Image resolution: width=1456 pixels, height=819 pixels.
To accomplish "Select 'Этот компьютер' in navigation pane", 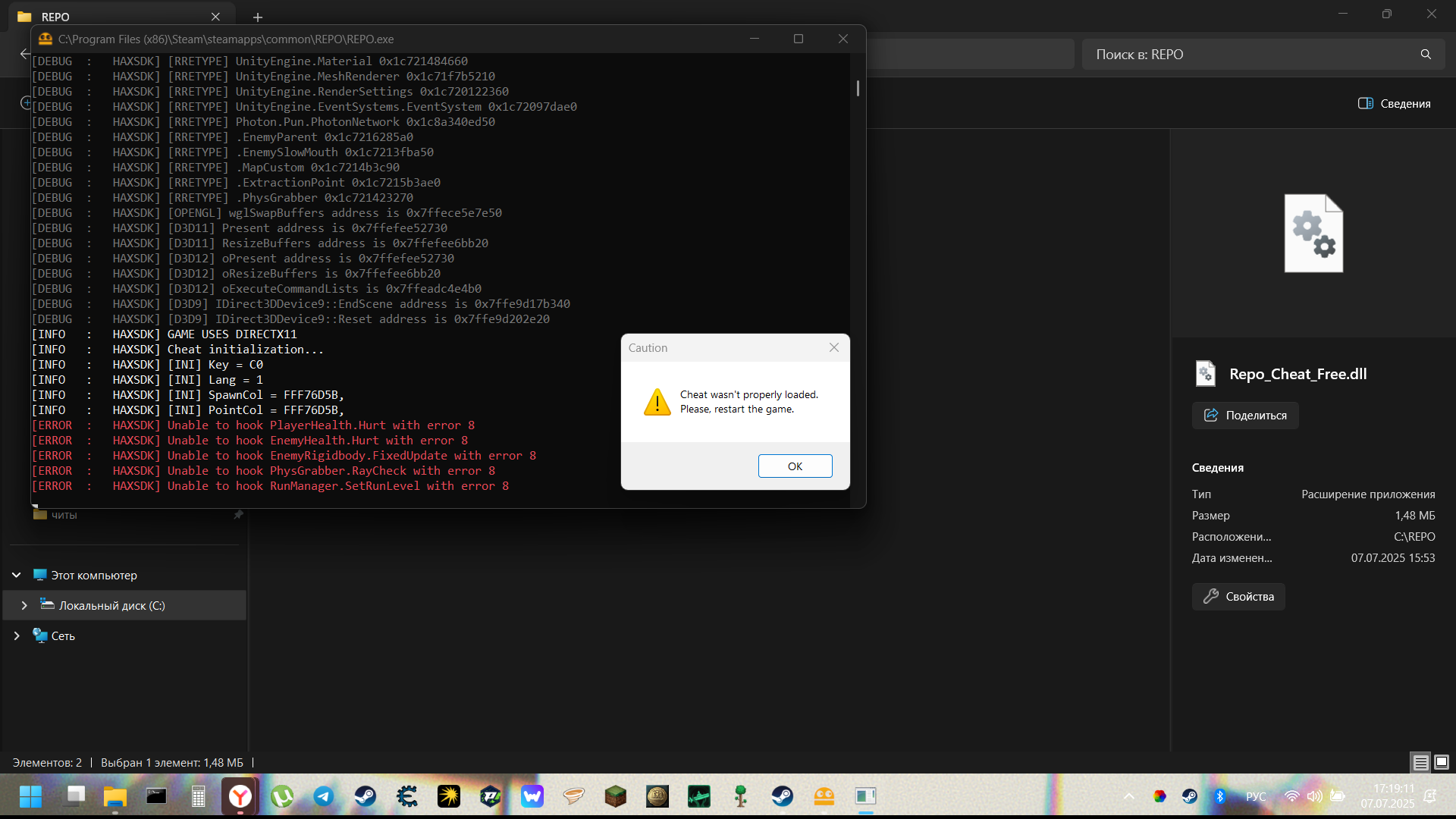I will coord(94,576).
